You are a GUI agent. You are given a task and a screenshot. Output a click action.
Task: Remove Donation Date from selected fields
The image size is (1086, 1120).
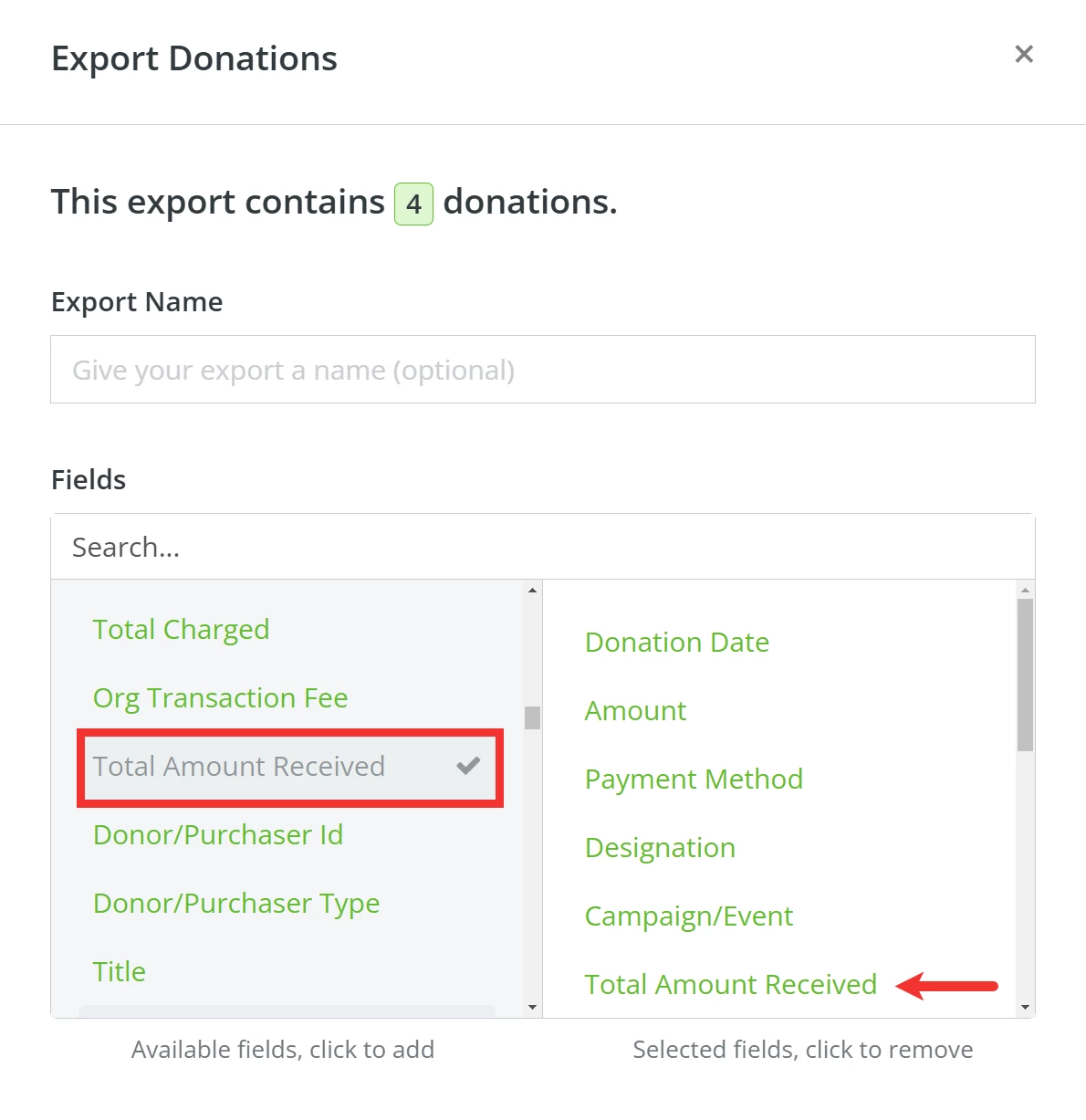pyautogui.click(x=676, y=642)
